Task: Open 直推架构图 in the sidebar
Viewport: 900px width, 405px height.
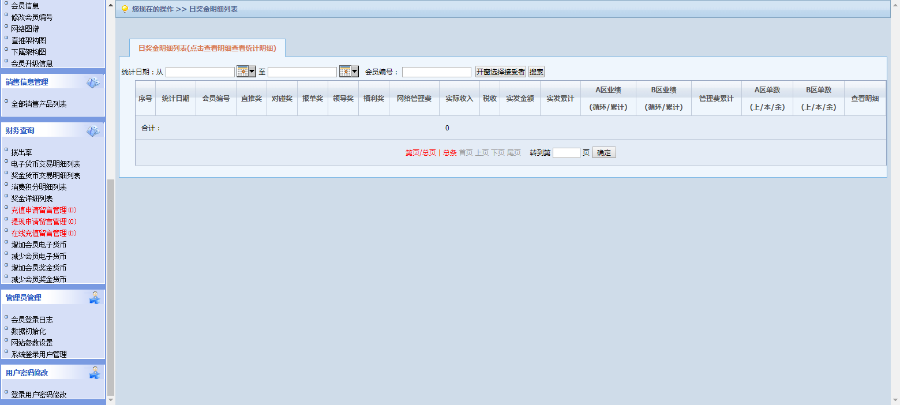Action: [x=29, y=40]
